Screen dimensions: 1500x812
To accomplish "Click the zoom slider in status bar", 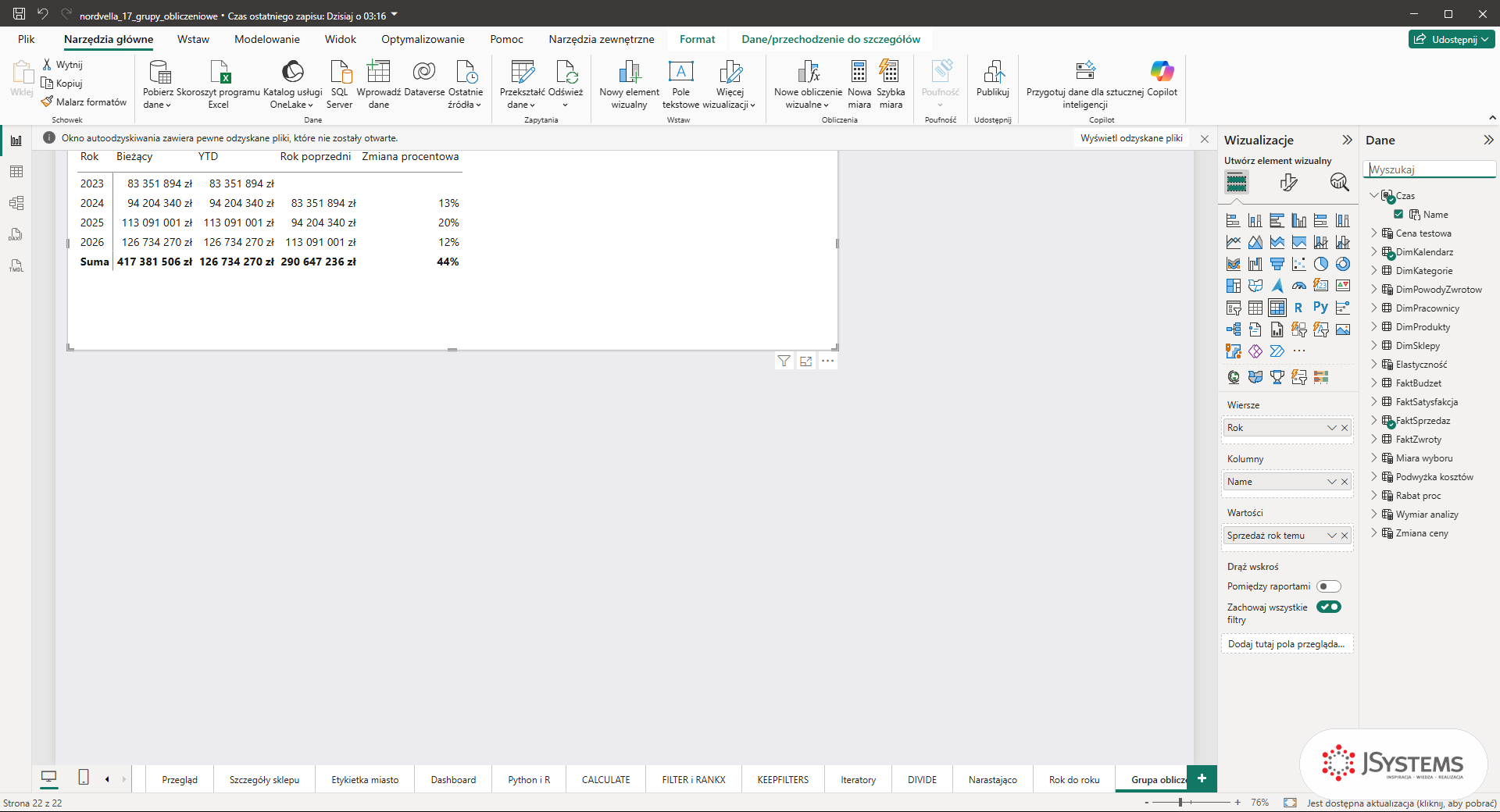I will (1191, 803).
